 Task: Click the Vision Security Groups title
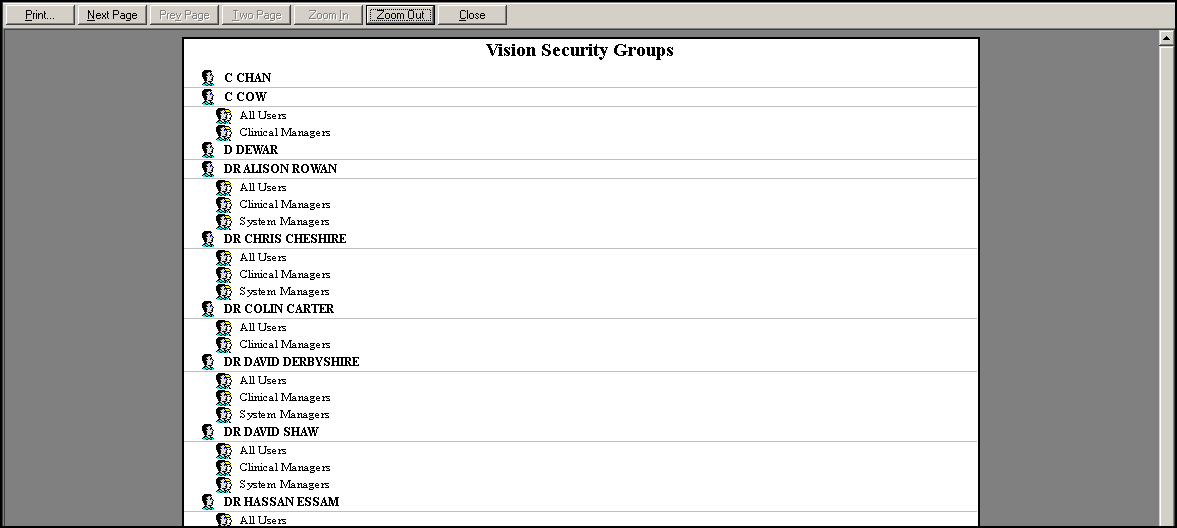click(x=580, y=50)
